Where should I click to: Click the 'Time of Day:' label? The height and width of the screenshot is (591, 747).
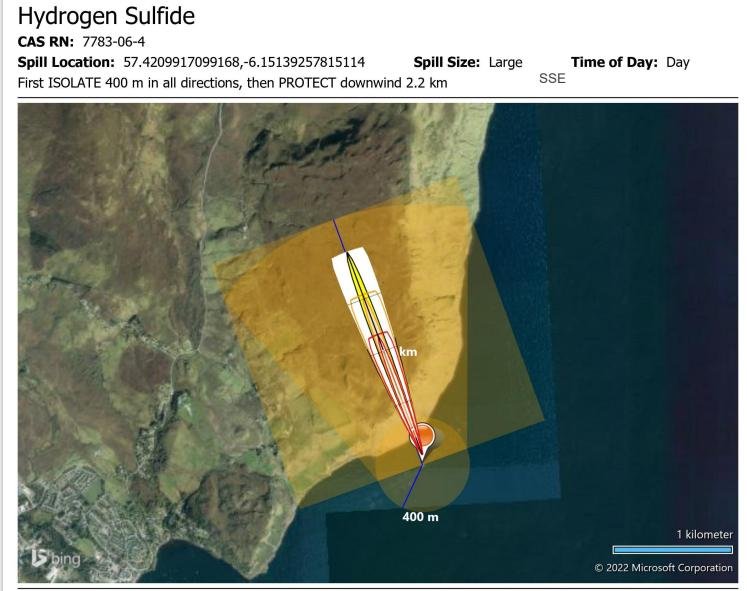click(614, 62)
